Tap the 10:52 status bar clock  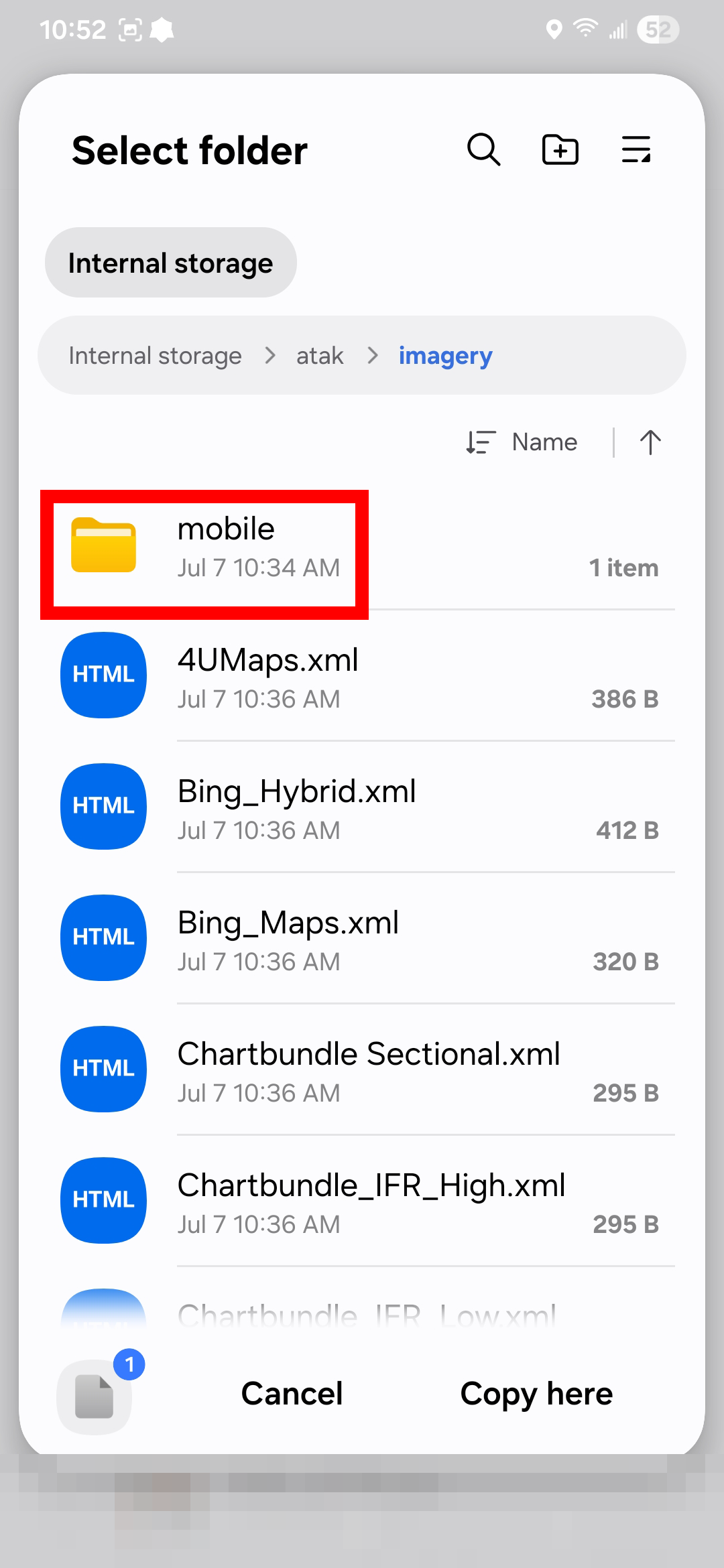point(72,29)
